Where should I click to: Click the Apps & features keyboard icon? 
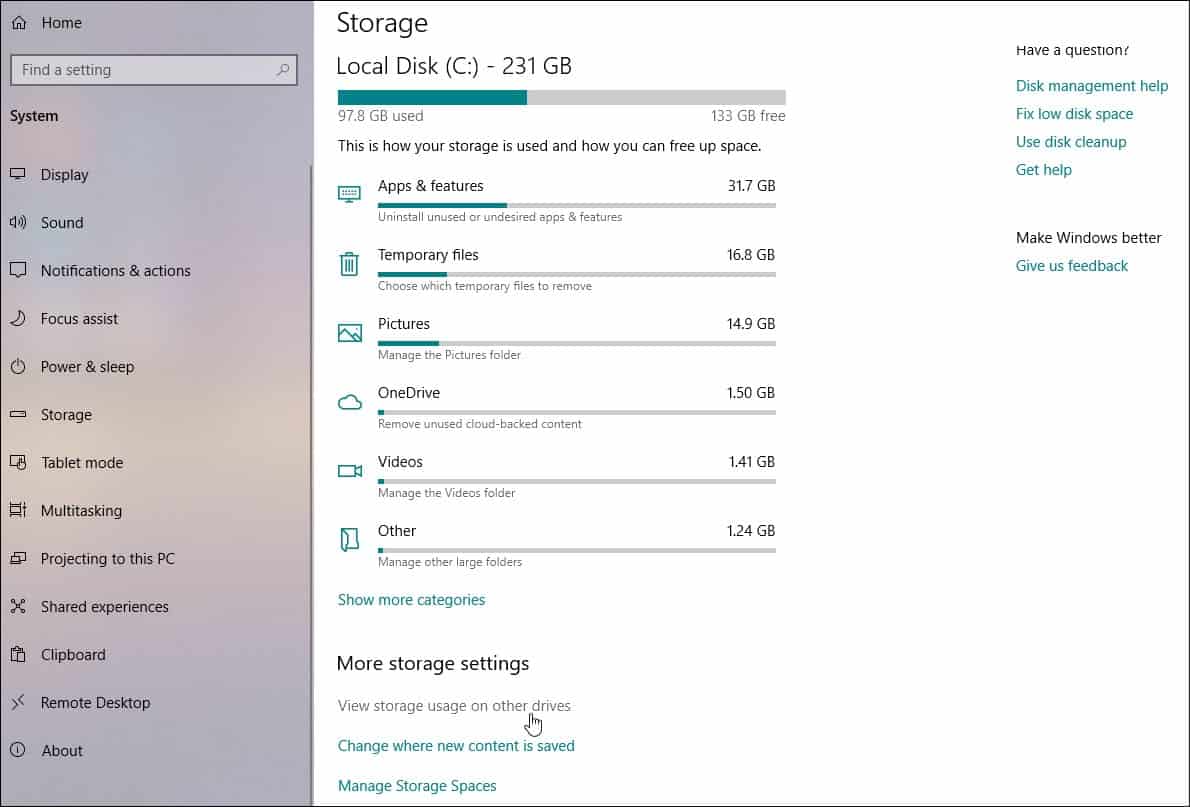pyautogui.click(x=349, y=194)
